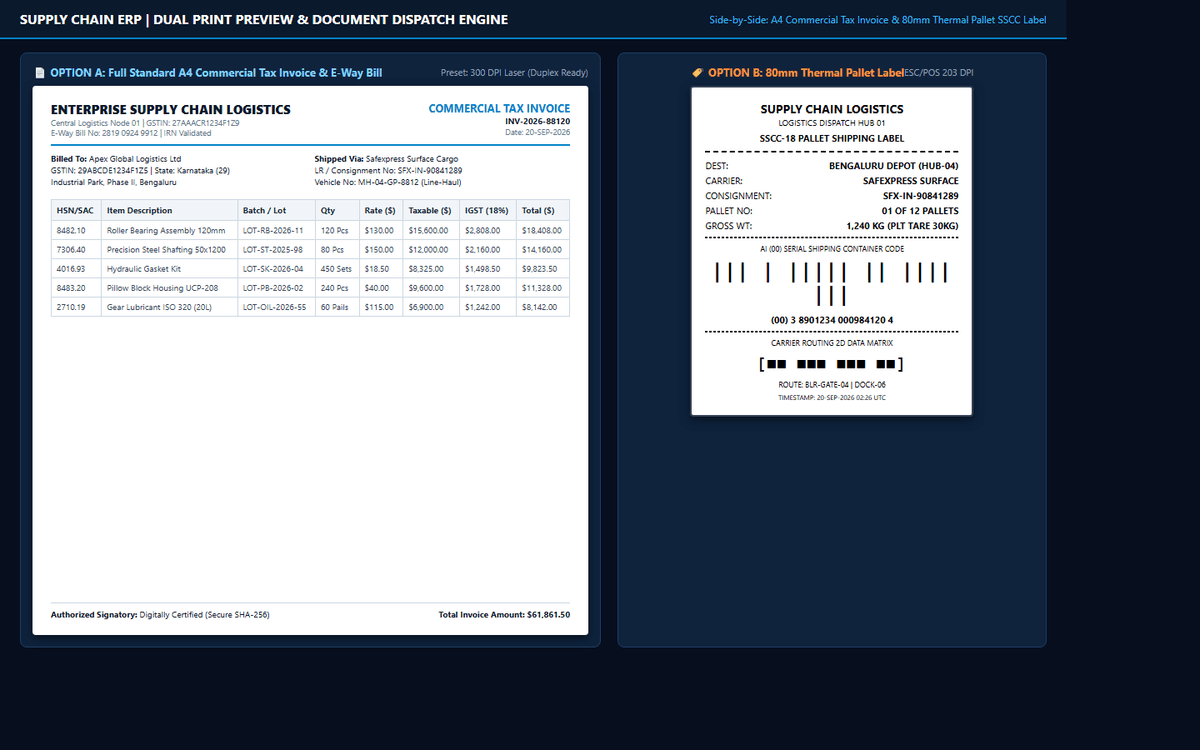Click SSCC number '(00) 3 8901234 000984120 4'
Screen dimensions: 1200x750
click(x=832, y=320)
